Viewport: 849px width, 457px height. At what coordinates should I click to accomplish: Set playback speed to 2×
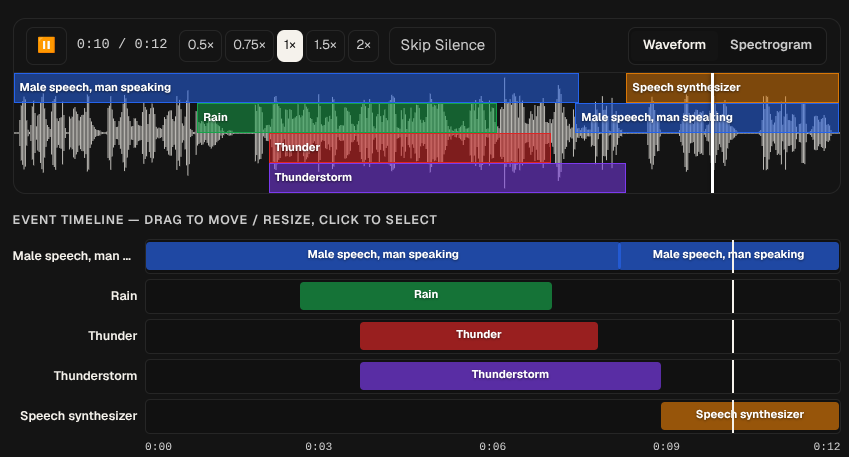(363, 45)
